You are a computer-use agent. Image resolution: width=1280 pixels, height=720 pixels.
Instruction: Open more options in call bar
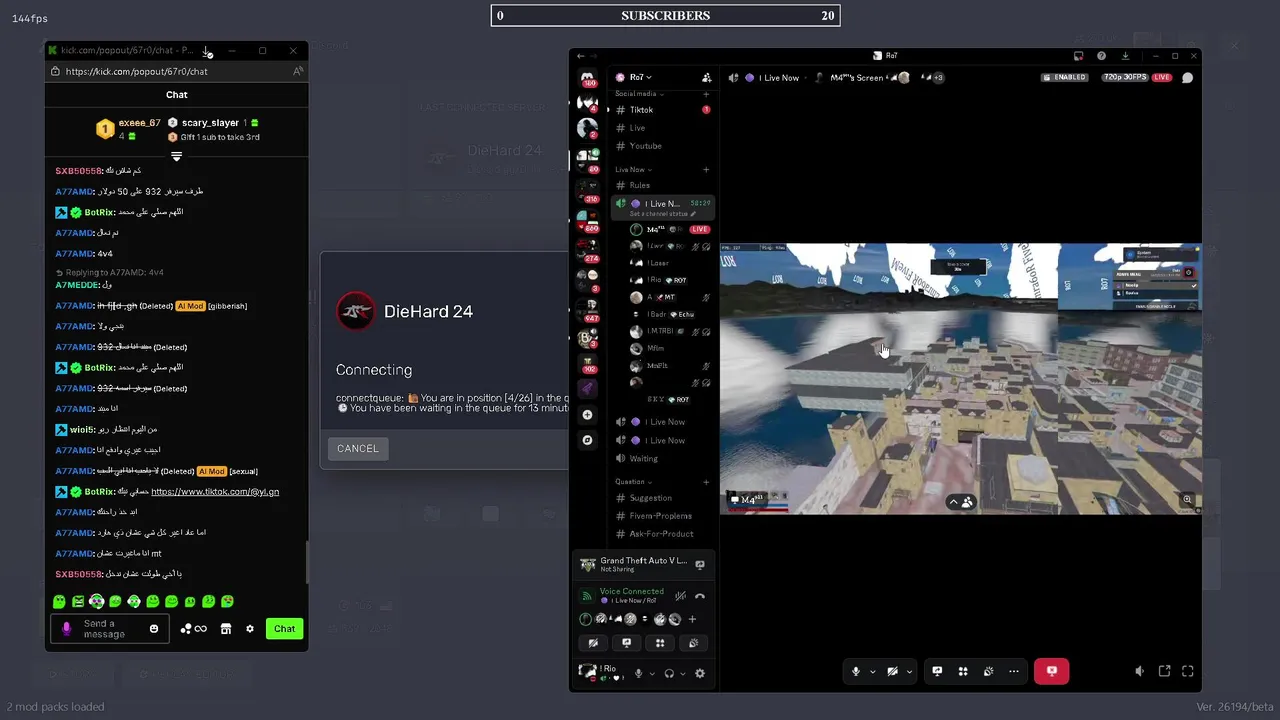click(1014, 671)
